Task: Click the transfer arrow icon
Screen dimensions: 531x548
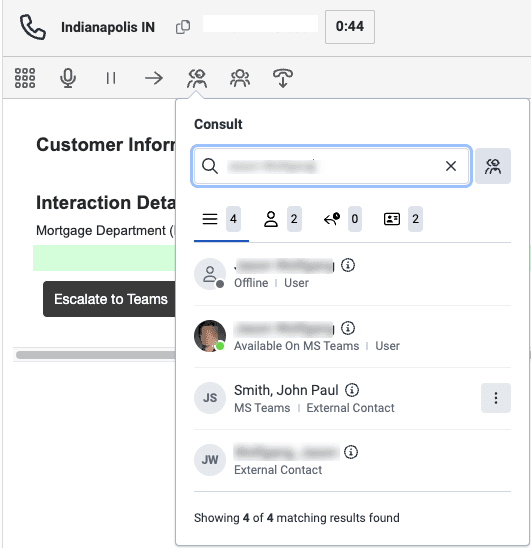Action: coord(154,78)
